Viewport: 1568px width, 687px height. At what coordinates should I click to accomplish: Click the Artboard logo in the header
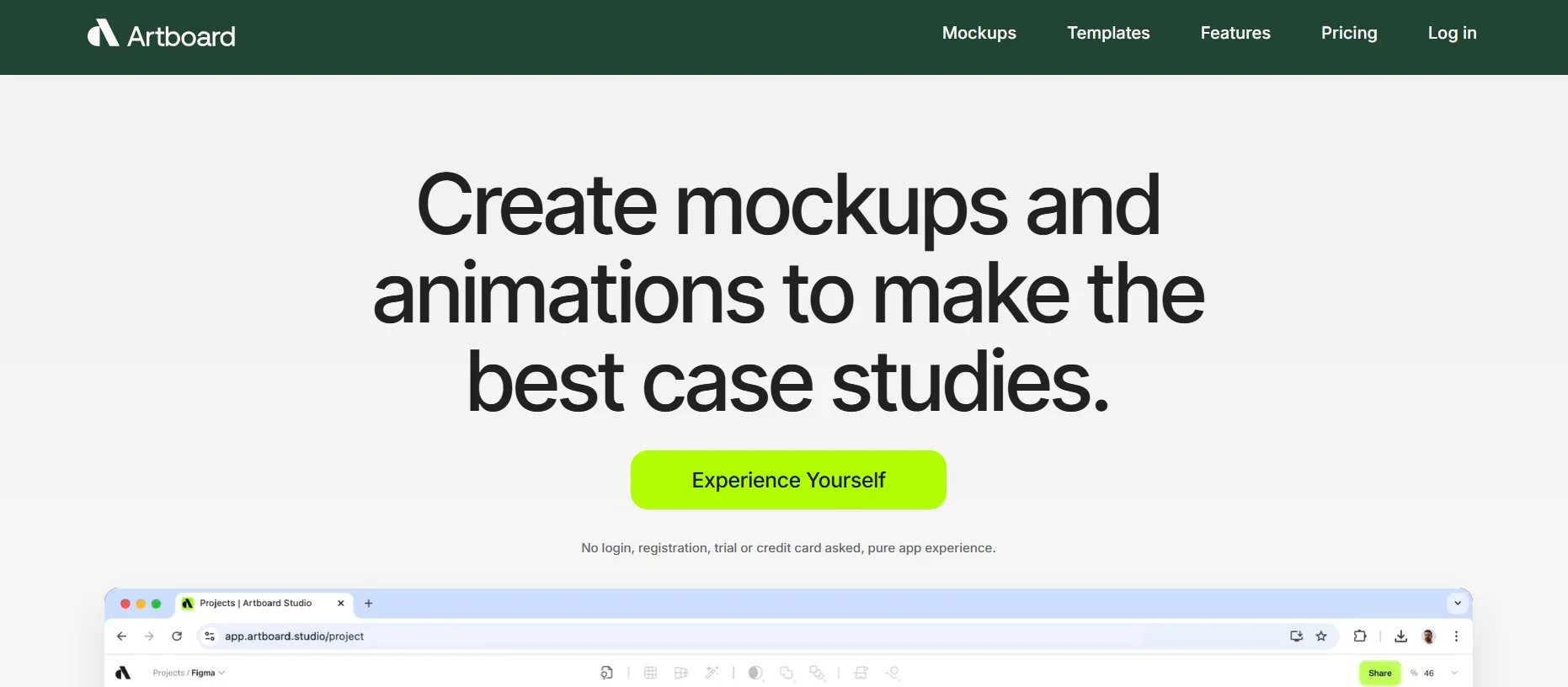point(162,34)
